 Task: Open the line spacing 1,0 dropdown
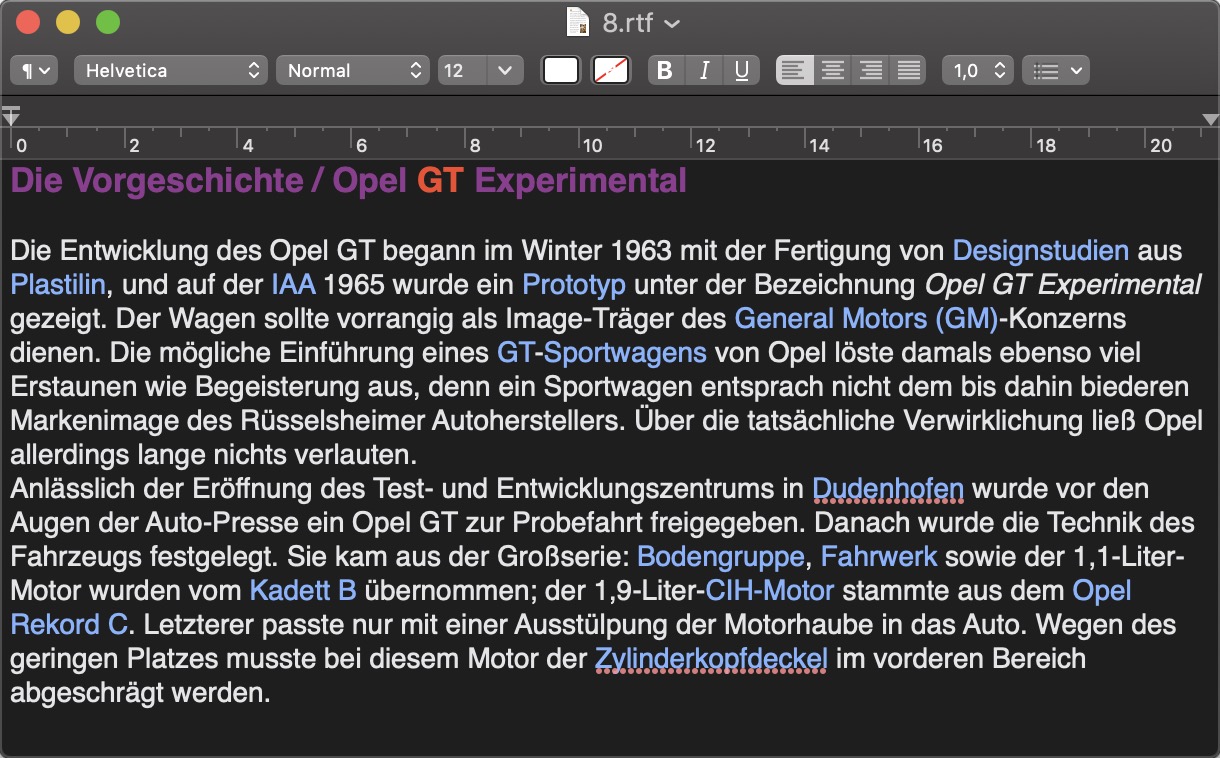pyautogui.click(x=978, y=70)
